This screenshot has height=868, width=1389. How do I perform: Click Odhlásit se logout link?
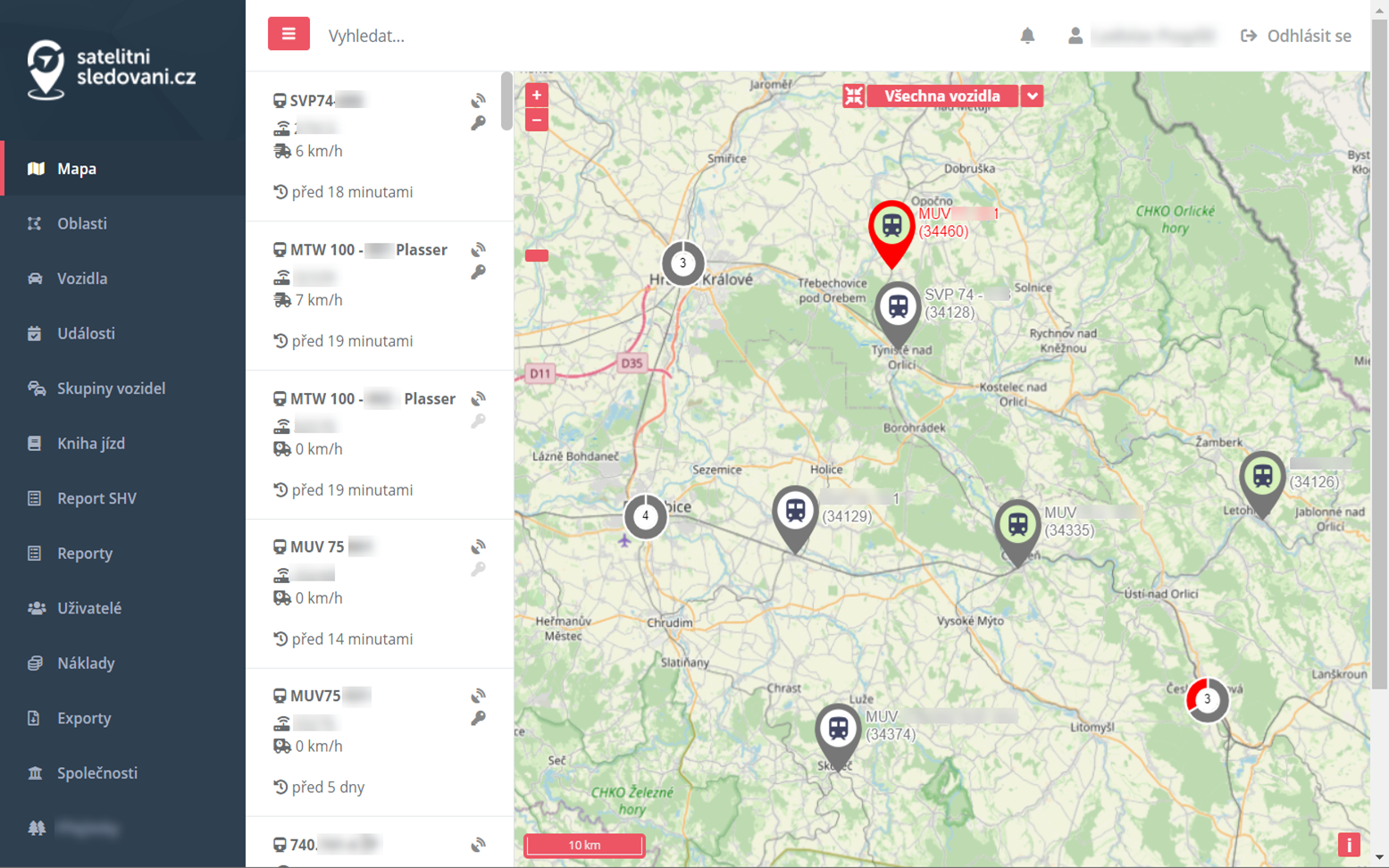1296,36
